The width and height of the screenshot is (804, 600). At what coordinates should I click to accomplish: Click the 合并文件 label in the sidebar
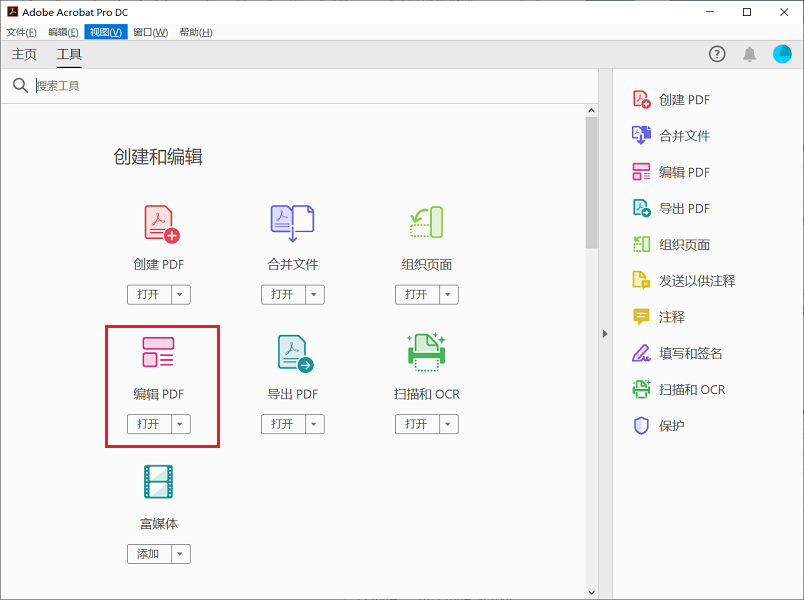click(x=684, y=136)
